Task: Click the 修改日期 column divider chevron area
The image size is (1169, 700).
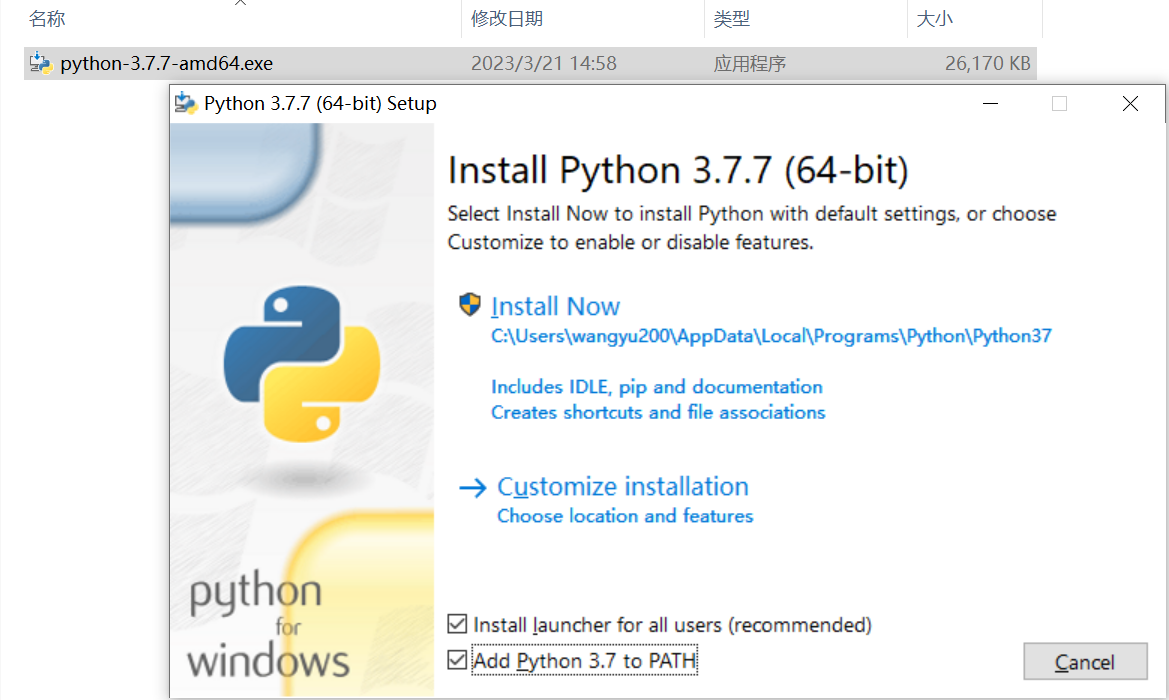Action: tap(703, 18)
